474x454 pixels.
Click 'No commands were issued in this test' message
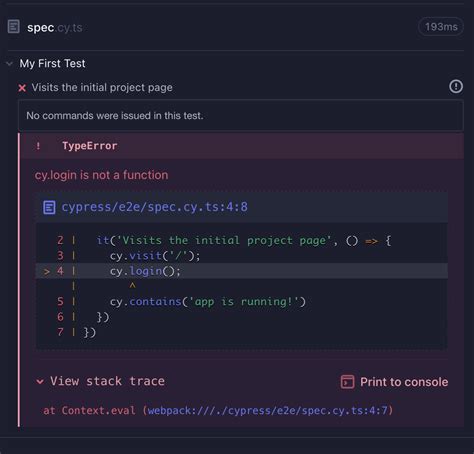click(115, 116)
